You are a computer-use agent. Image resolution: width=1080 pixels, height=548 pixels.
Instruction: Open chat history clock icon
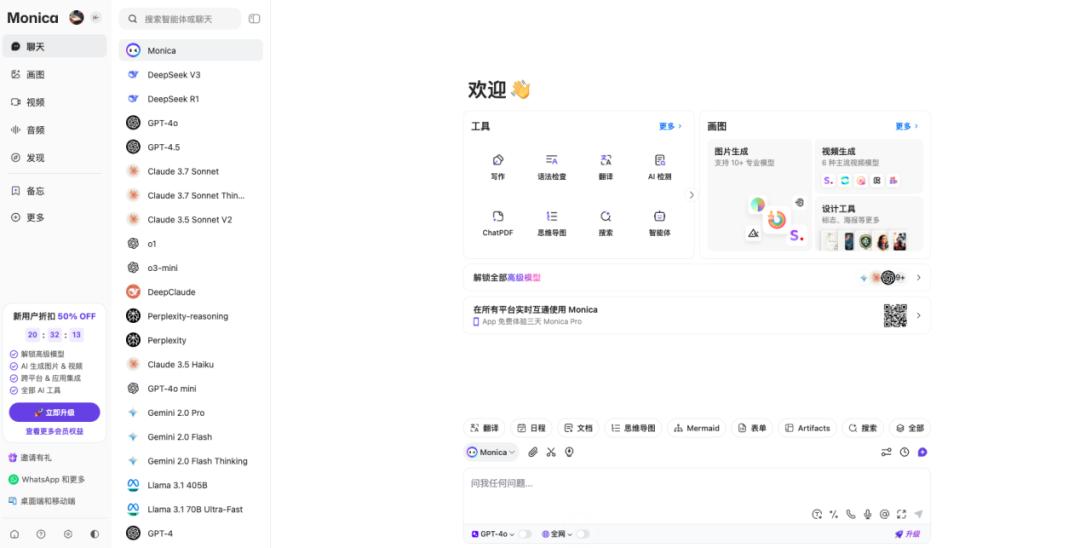pos(904,452)
